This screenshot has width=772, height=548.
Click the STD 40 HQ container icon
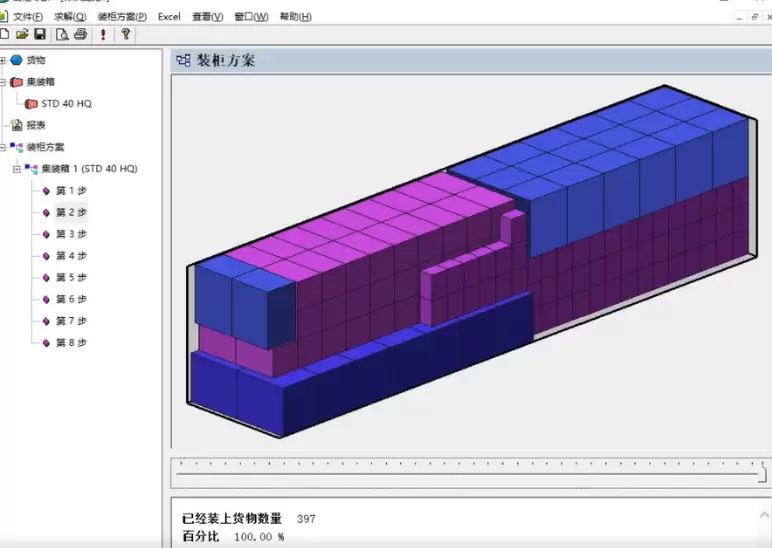coord(31,103)
